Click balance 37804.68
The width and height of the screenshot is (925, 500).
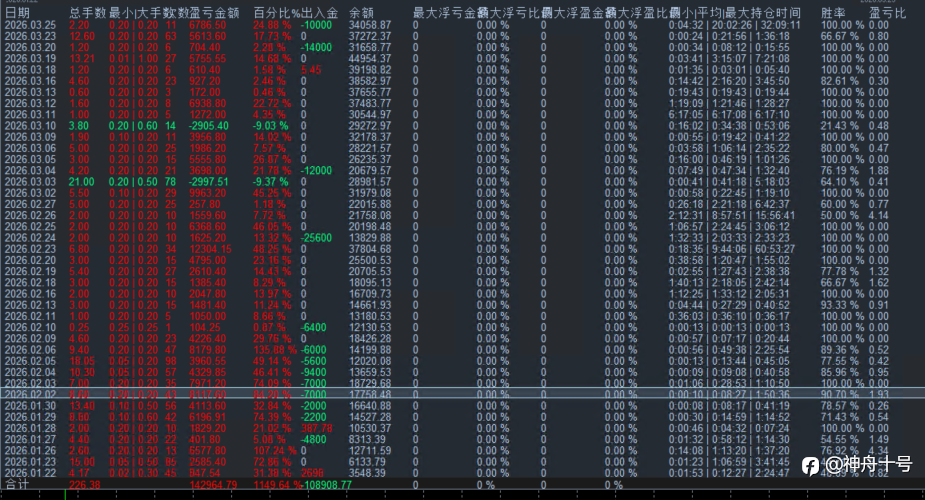tap(369, 249)
